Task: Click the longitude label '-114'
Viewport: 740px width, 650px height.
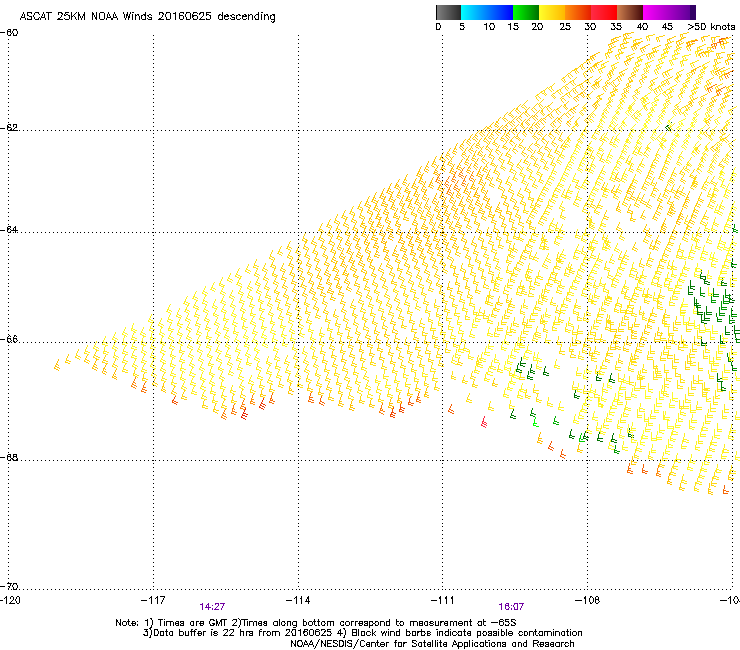Action: tap(298, 600)
